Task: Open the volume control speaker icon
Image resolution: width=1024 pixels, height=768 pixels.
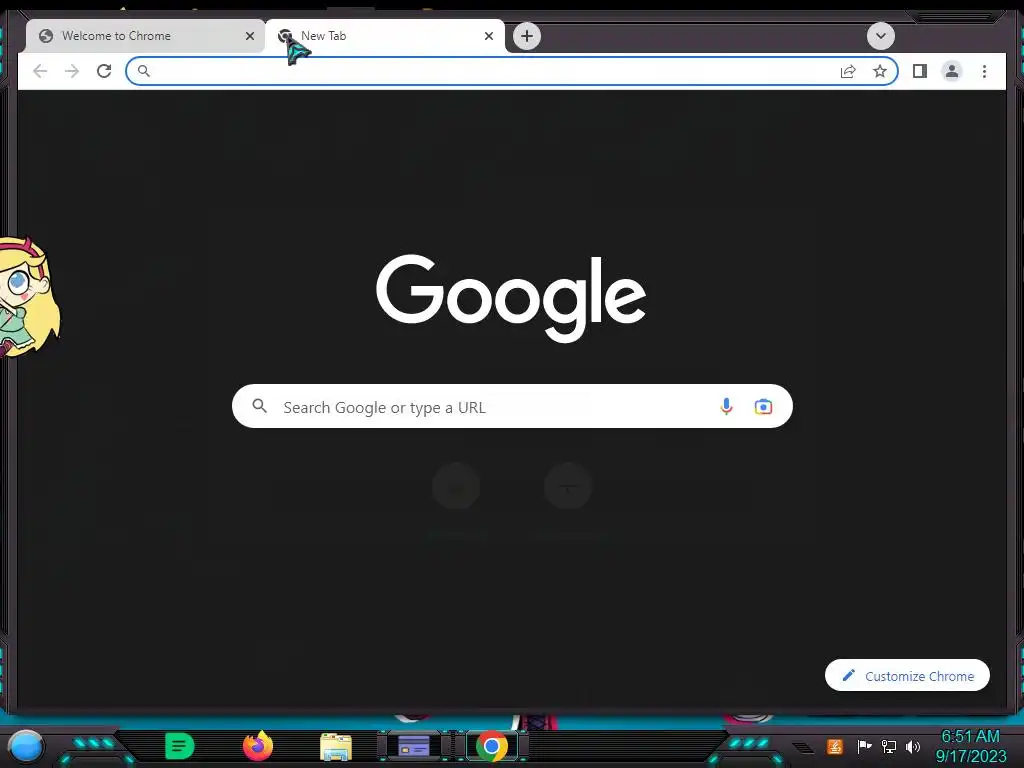Action: [x=912, y=746]
